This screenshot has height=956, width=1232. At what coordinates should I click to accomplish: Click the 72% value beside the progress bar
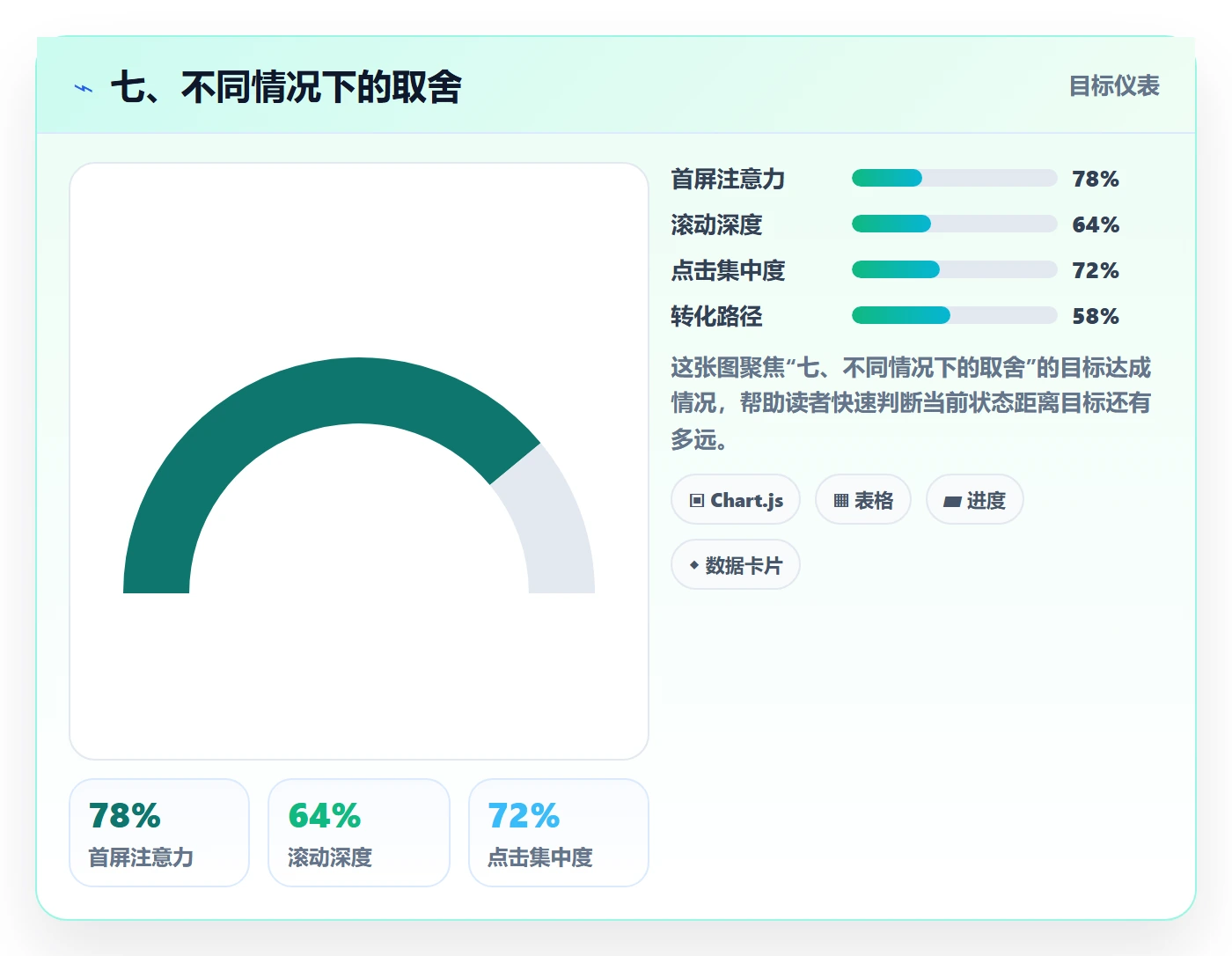(x=1096, y=270)
